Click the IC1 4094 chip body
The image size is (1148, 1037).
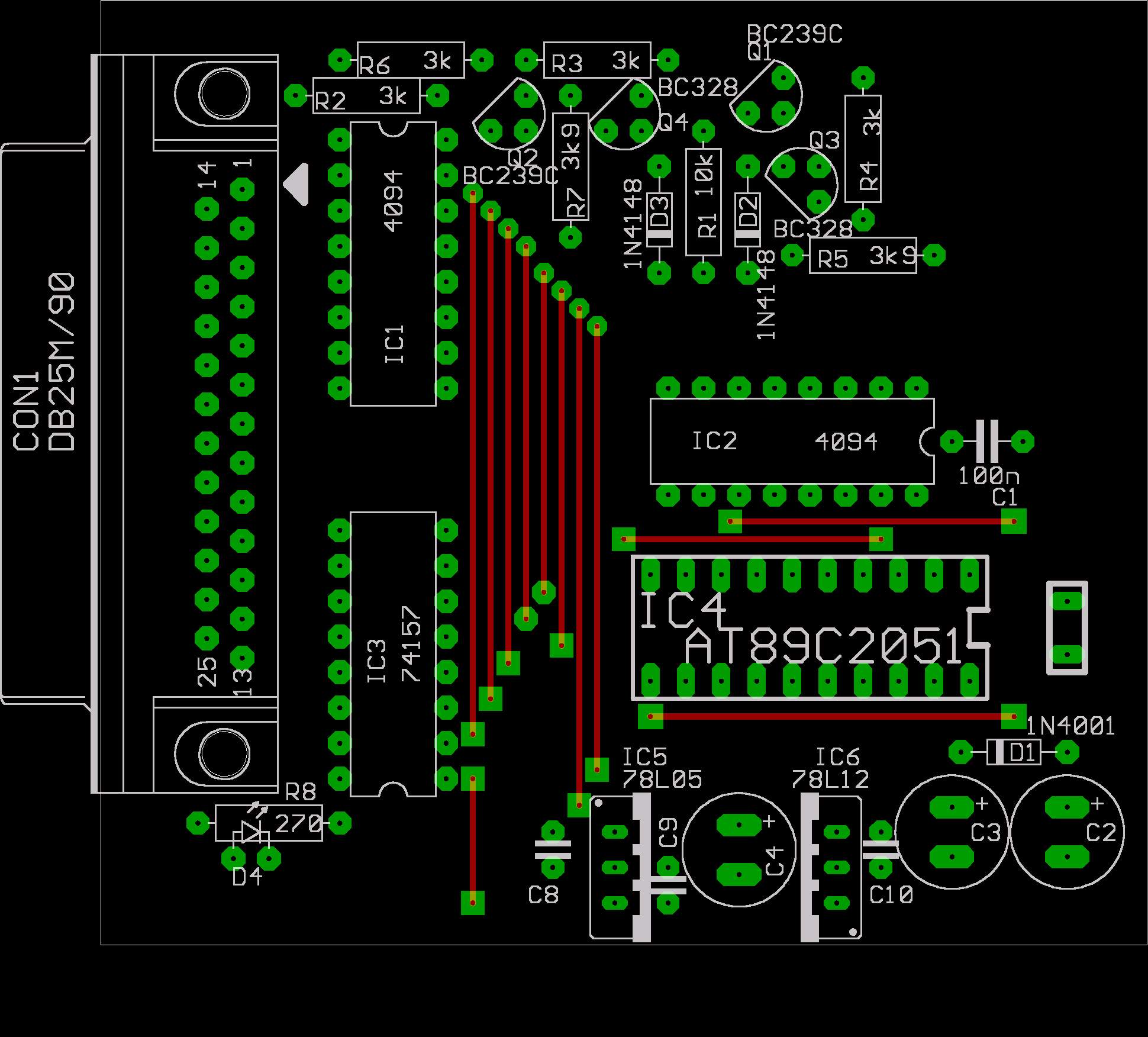pyautogui.click(x=393, y=264)
